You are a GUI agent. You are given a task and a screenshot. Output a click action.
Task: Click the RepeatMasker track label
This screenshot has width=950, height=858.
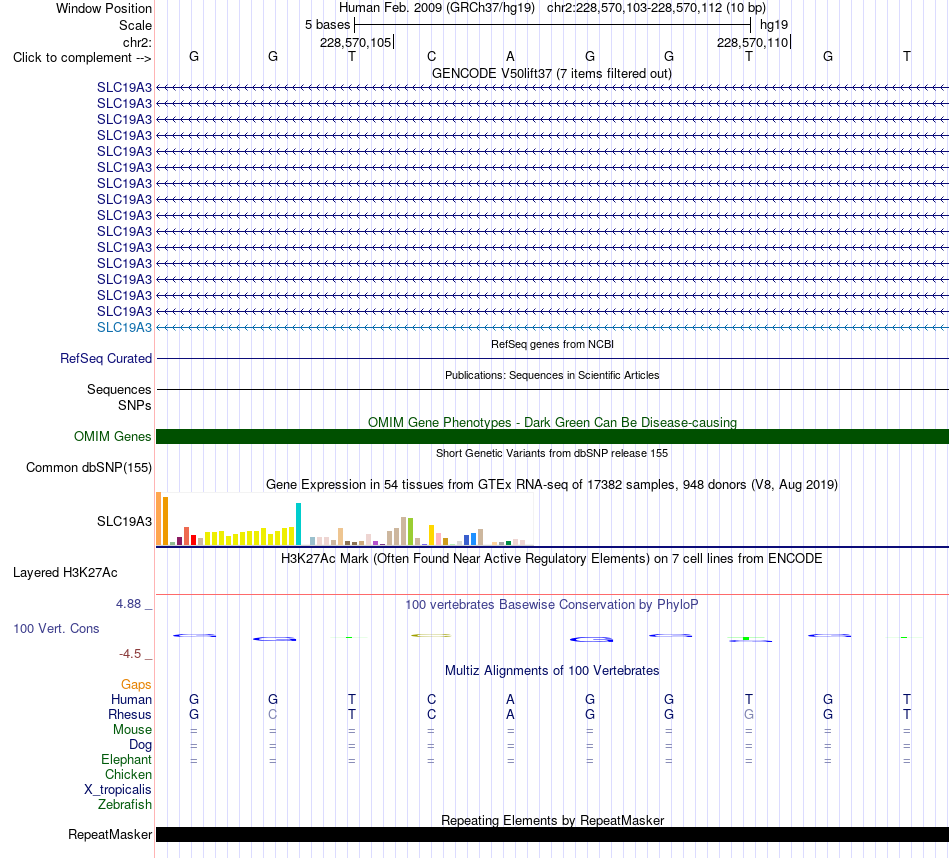[x=110, y=834]
